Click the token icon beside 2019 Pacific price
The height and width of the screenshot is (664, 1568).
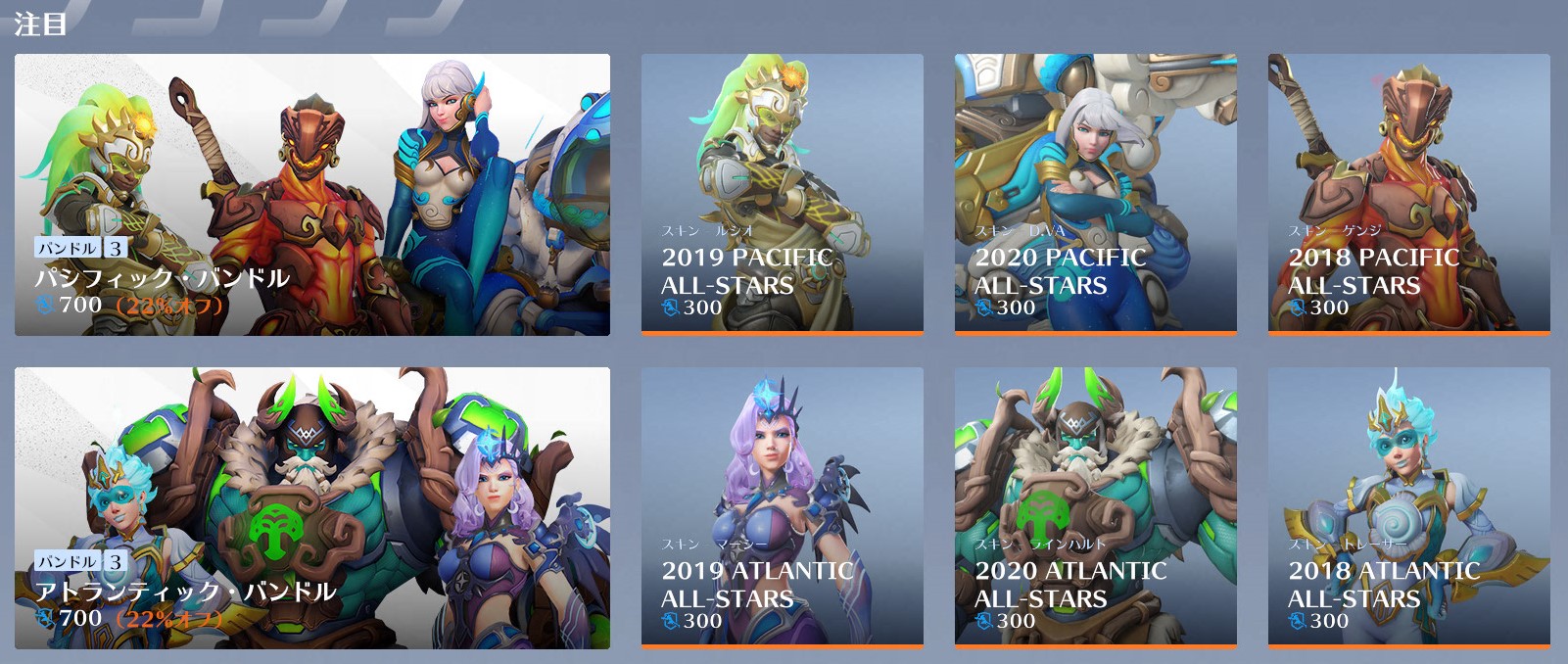tap(671, 308)
